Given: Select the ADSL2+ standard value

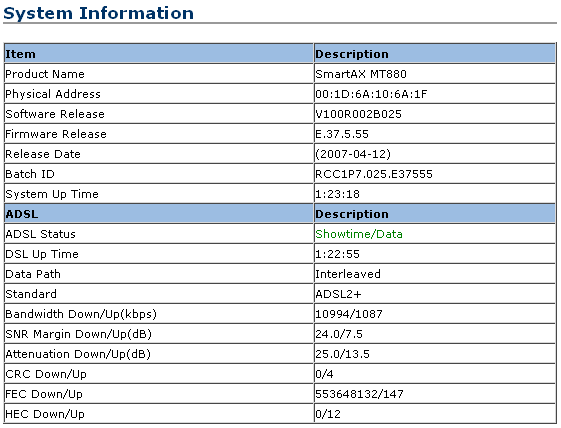Looking at the screenshot, I should pos(338,294).
